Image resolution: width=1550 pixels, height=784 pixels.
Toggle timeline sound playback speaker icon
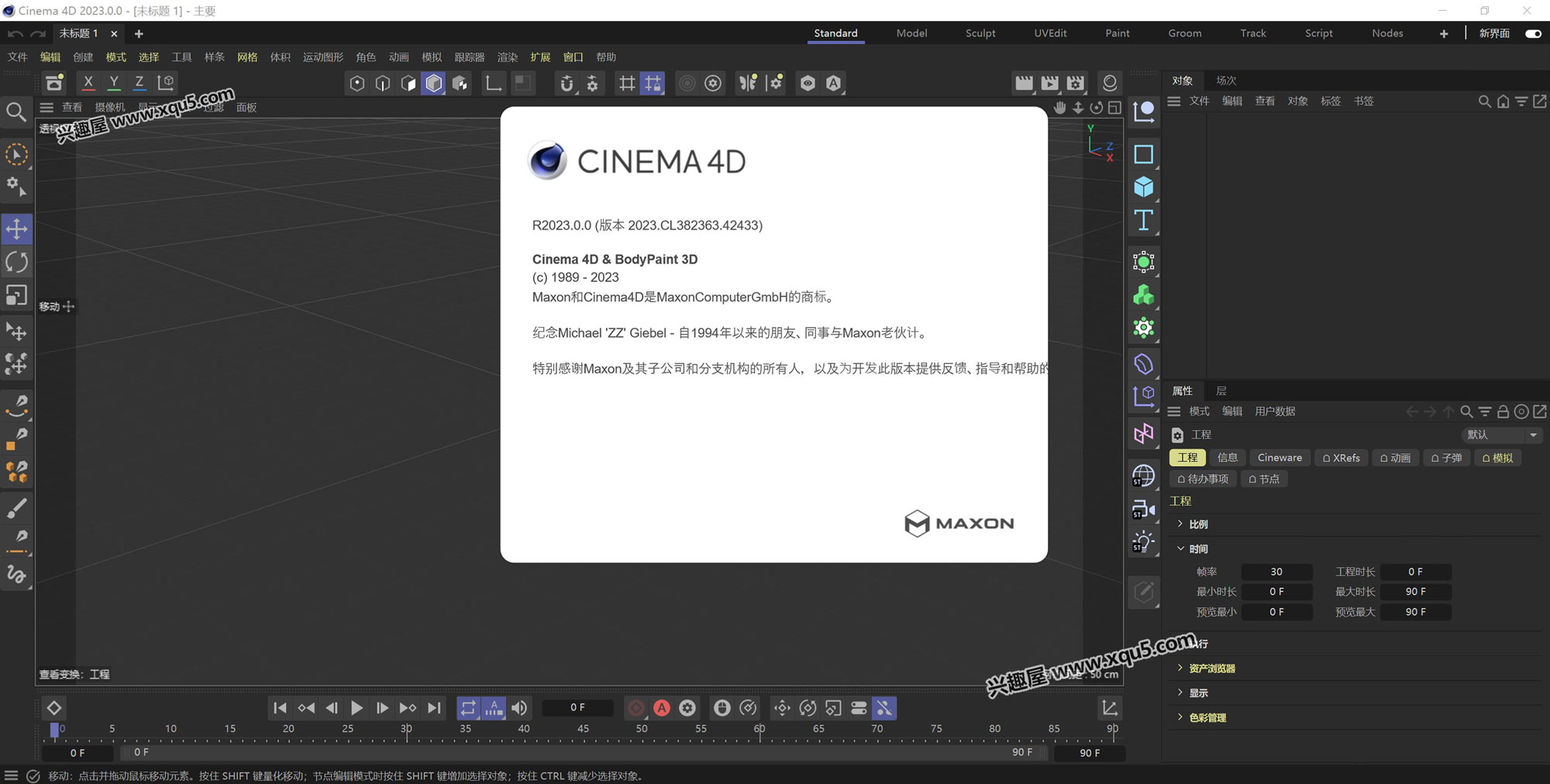[x=519, y=708]
